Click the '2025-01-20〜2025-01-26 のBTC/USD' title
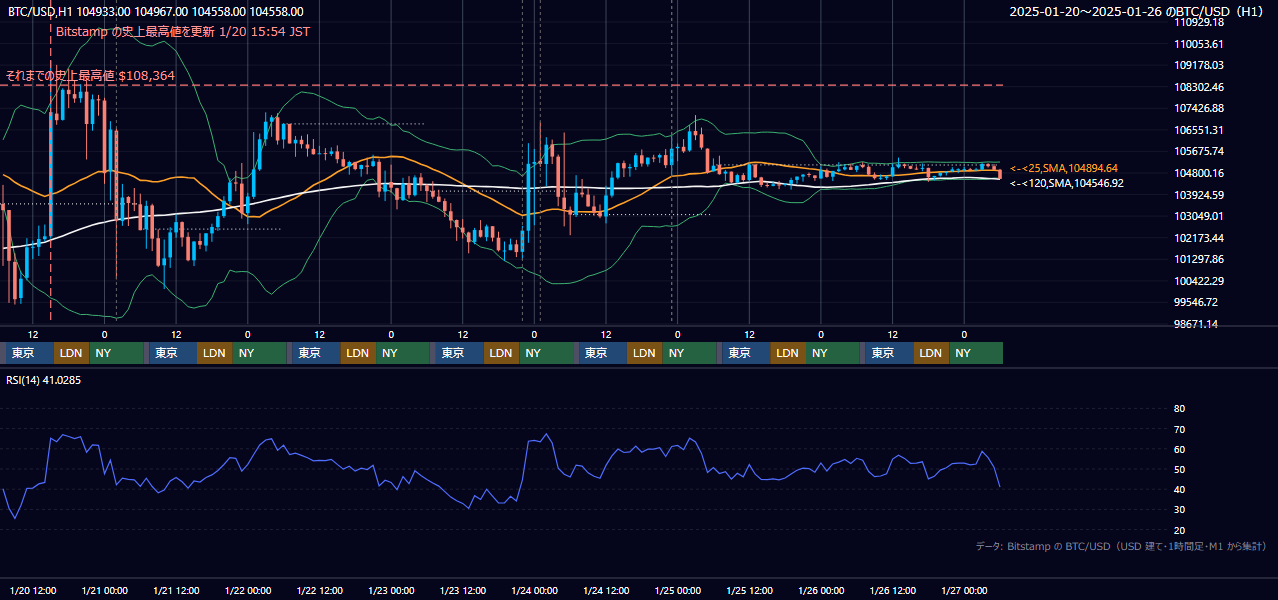 [x=1137, y=12]
